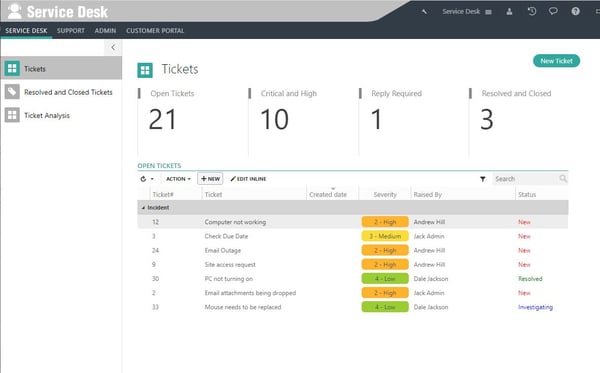Click 'Jack Admin' in Check Due Date row
Image resolution: width=600 pixels, height=373 pixels.
(429, 236)
